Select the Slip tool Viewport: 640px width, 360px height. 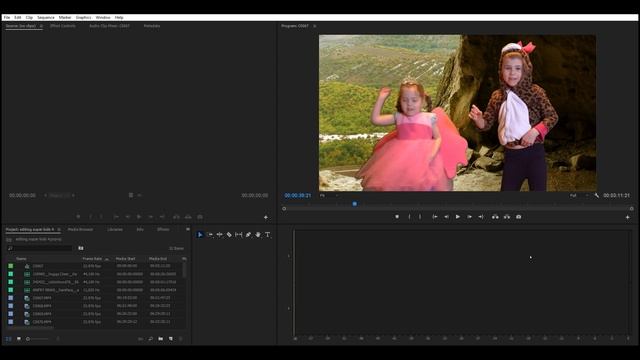click(239, 235)
